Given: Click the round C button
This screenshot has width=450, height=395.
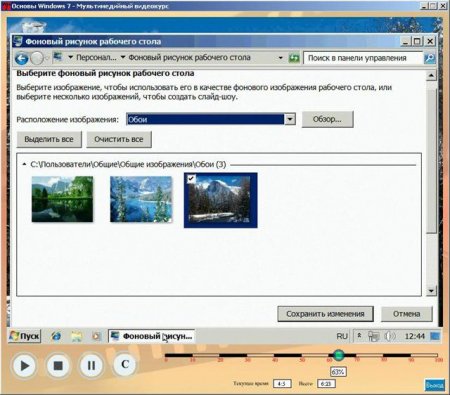Looking at the screenshot, I should point(125,364).
